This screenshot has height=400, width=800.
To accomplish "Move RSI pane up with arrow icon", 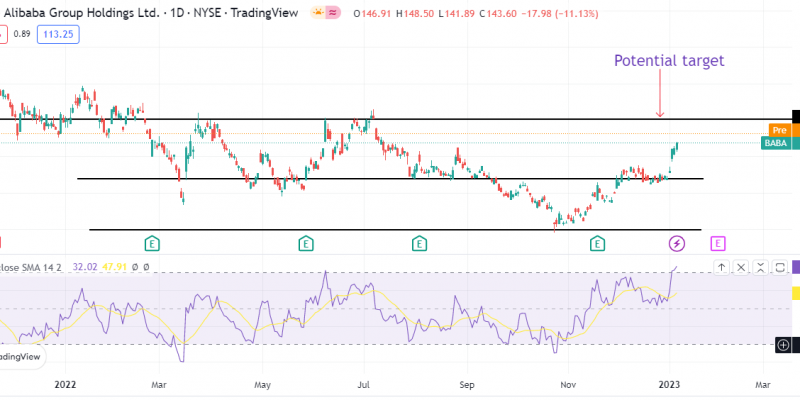I will coord(721,267).
